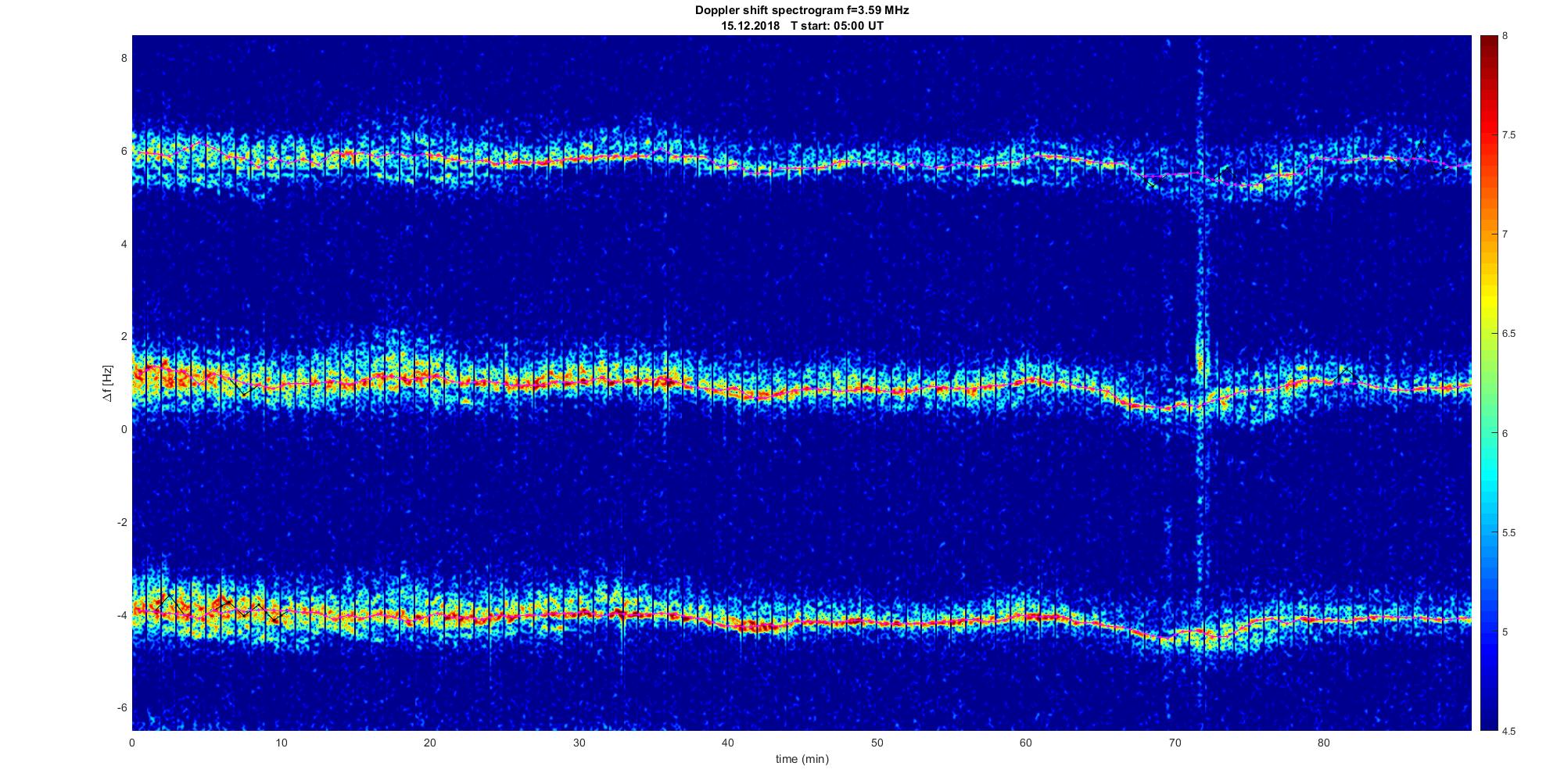The height and width of the screenshot is (784, 1564).
Task: Click the upper 6 Hz trace at 30 minutes
Action: 579,160
